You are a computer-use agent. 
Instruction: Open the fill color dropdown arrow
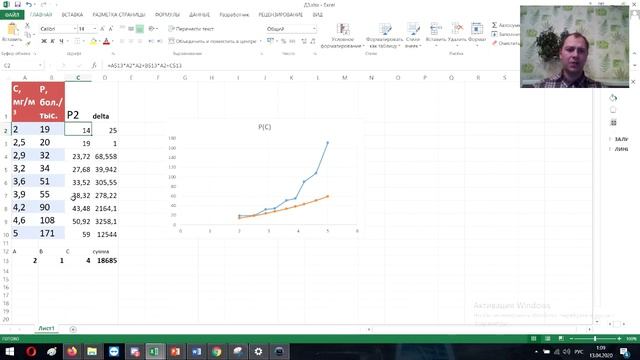pyautogui.click(x=100, y=41)
